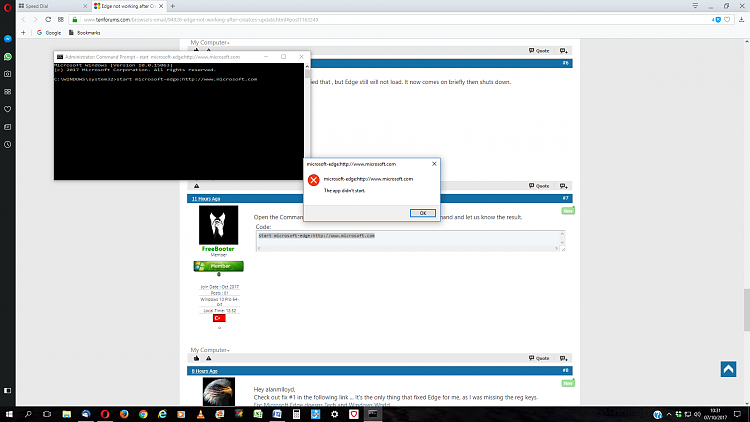Open the FreeBooter username link

(x=218, y=249)
